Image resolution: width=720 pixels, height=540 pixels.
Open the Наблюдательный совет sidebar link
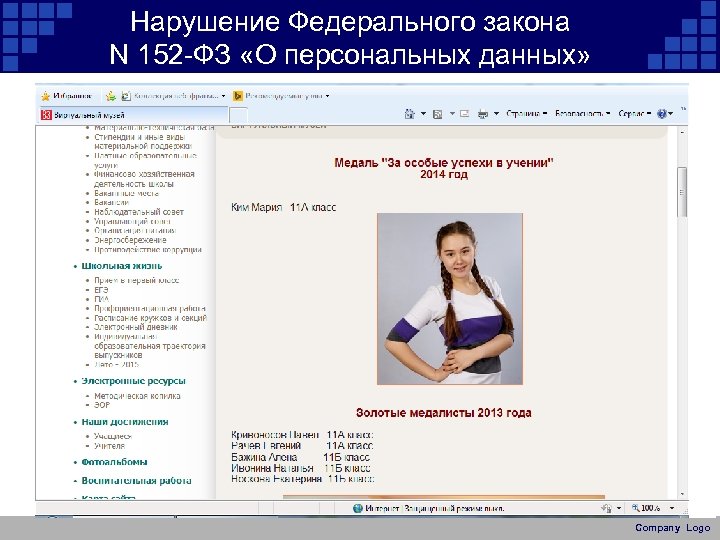coord(139,212)
